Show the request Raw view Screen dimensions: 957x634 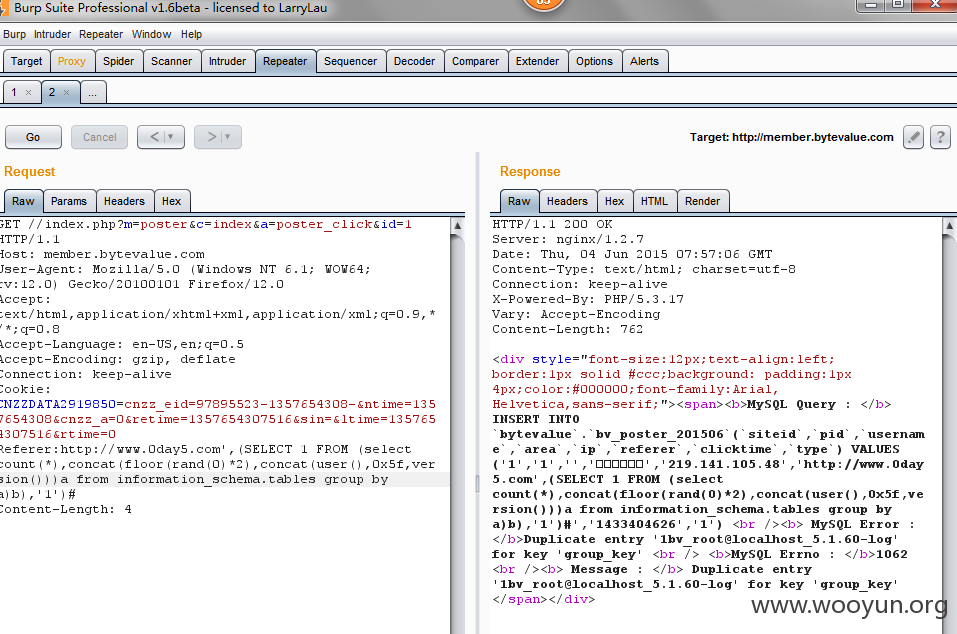[x=23, y=201]
